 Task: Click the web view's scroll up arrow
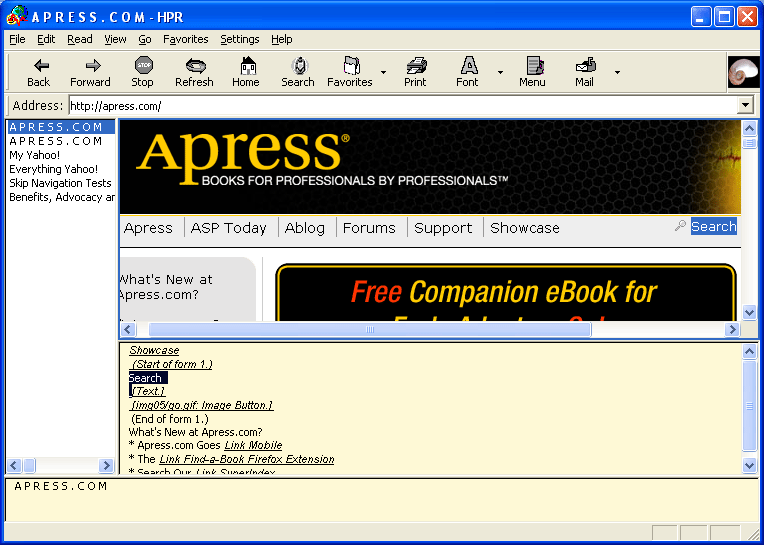[x=749, y=128]
